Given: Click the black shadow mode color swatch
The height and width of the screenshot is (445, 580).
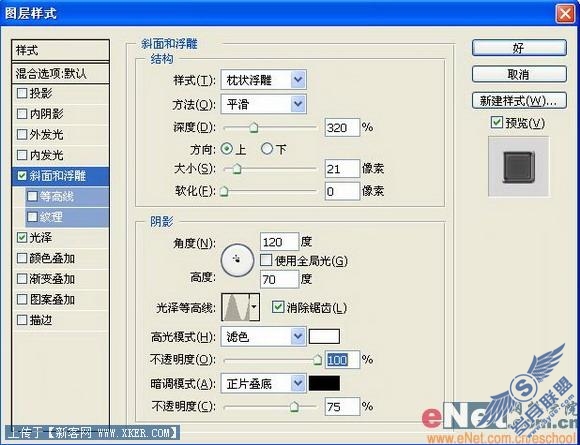Looking at the screenshot, I should (324, 384).
